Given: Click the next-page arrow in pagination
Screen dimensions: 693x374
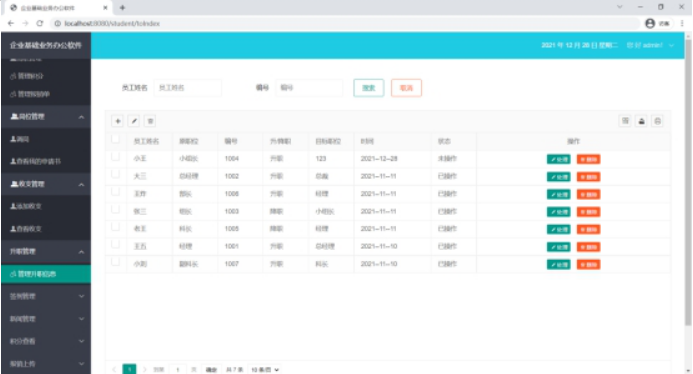Looking at the screenshot, I should 145,370.
